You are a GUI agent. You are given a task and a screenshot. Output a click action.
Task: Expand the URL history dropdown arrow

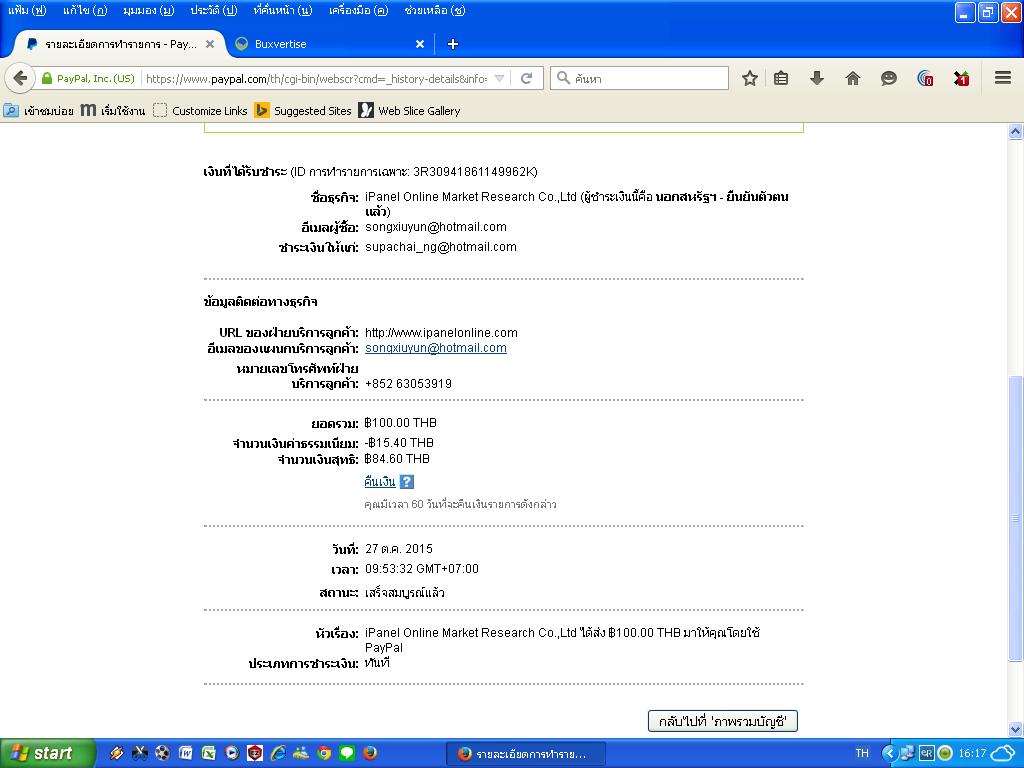point(500,78)
